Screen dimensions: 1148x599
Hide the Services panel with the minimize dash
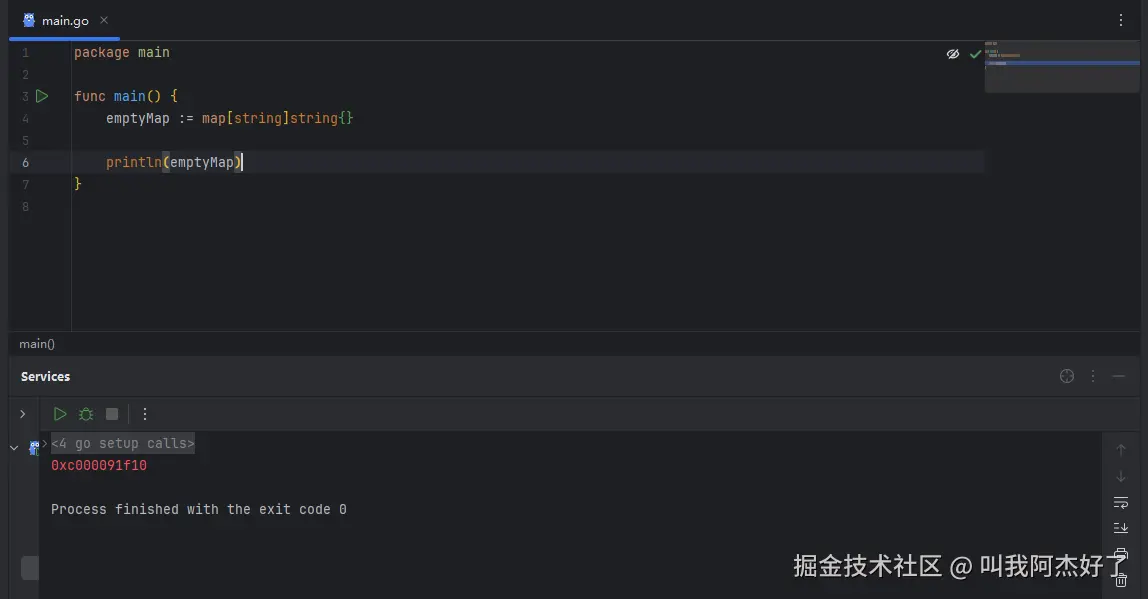1119,376
